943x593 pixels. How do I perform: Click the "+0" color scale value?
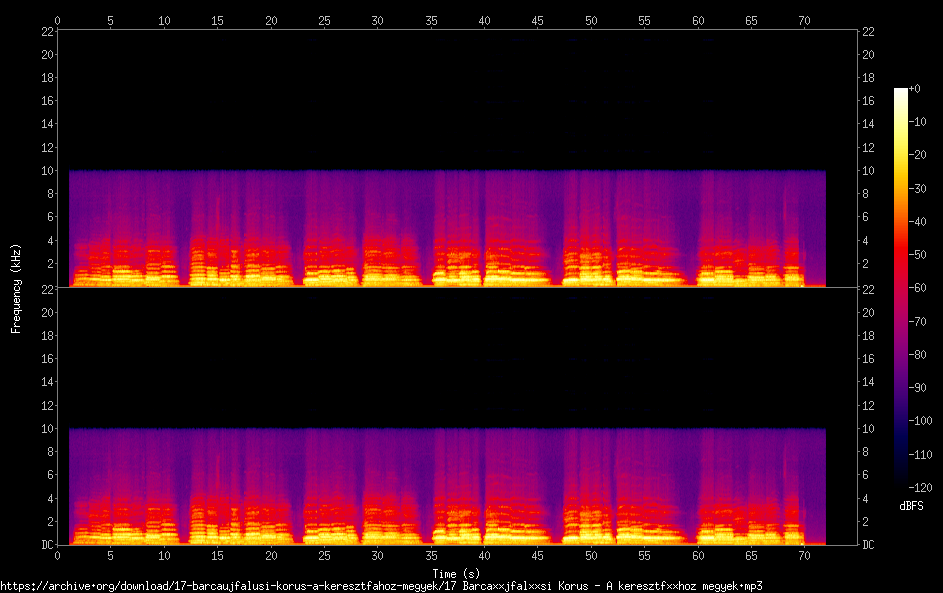point(914,89)
